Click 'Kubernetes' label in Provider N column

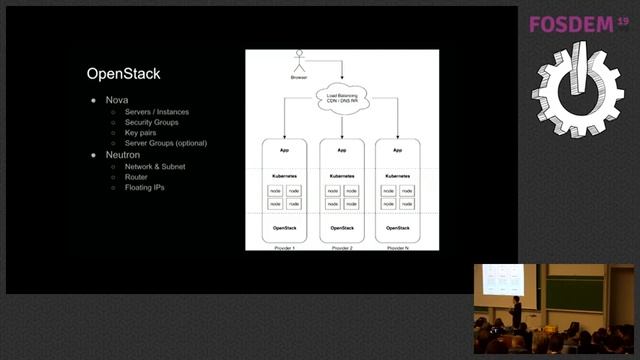(398, 176)
